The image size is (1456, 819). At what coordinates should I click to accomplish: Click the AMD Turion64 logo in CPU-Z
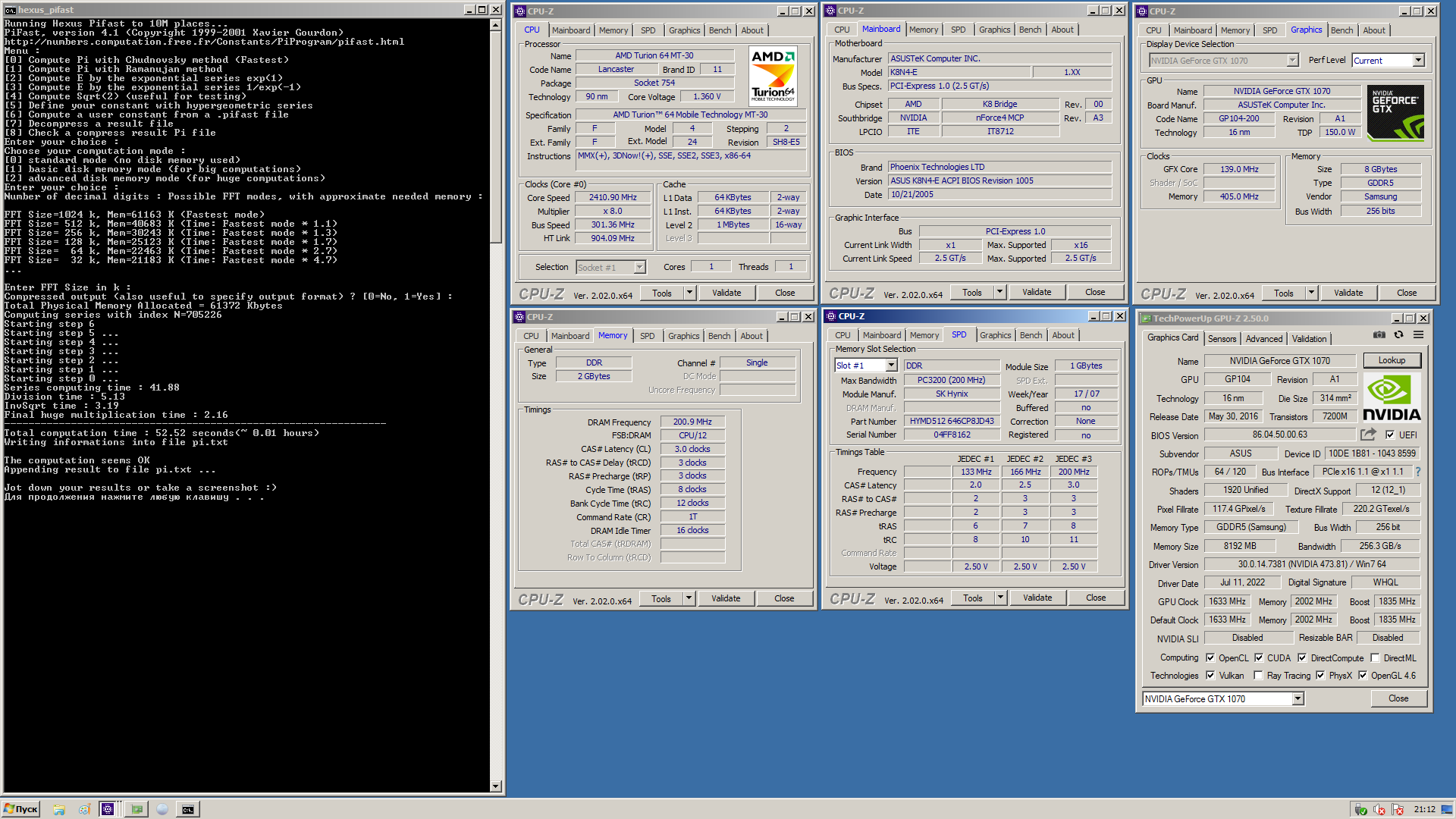(x=773, y=75)
